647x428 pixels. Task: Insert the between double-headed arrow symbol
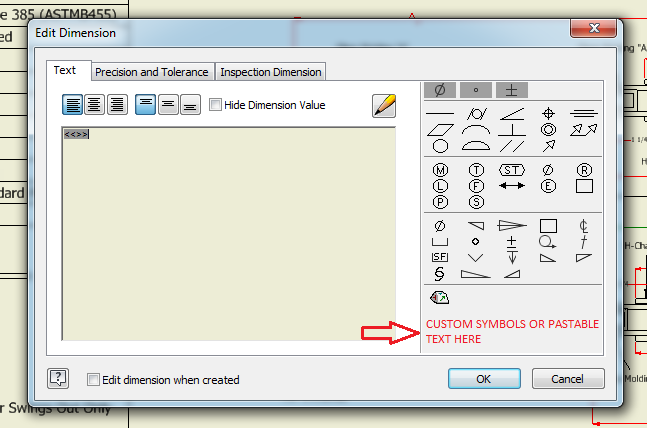pyautogui.click(x=512, y=186)
